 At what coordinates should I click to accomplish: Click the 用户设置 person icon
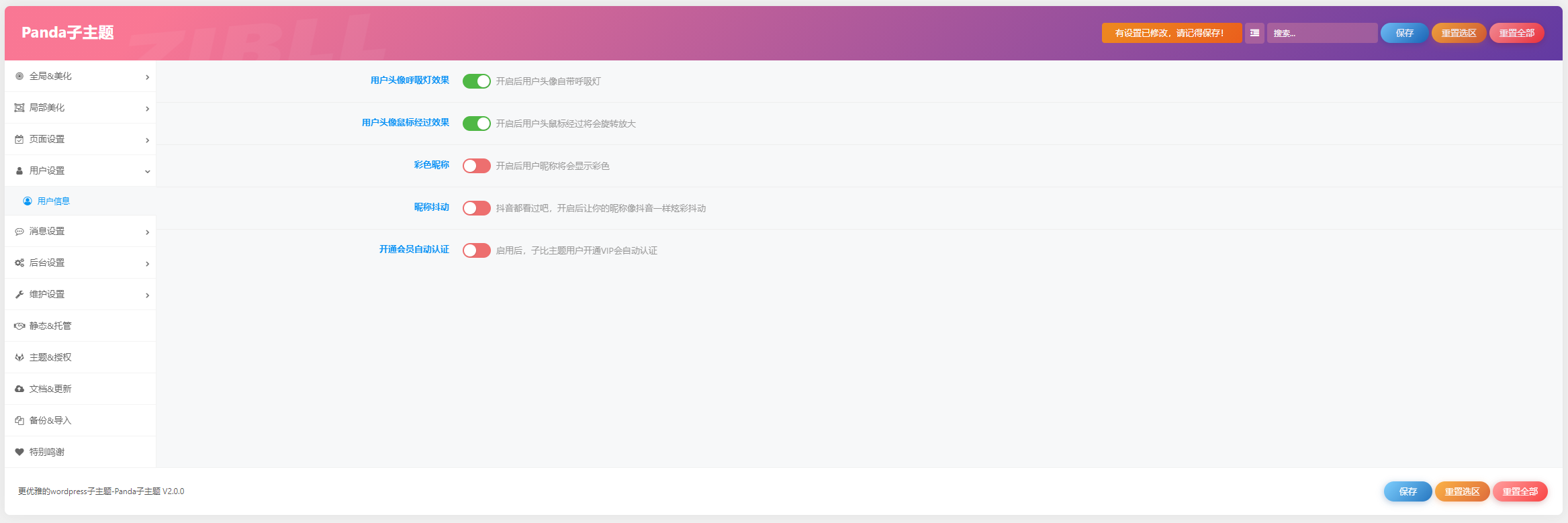(19, 171)
